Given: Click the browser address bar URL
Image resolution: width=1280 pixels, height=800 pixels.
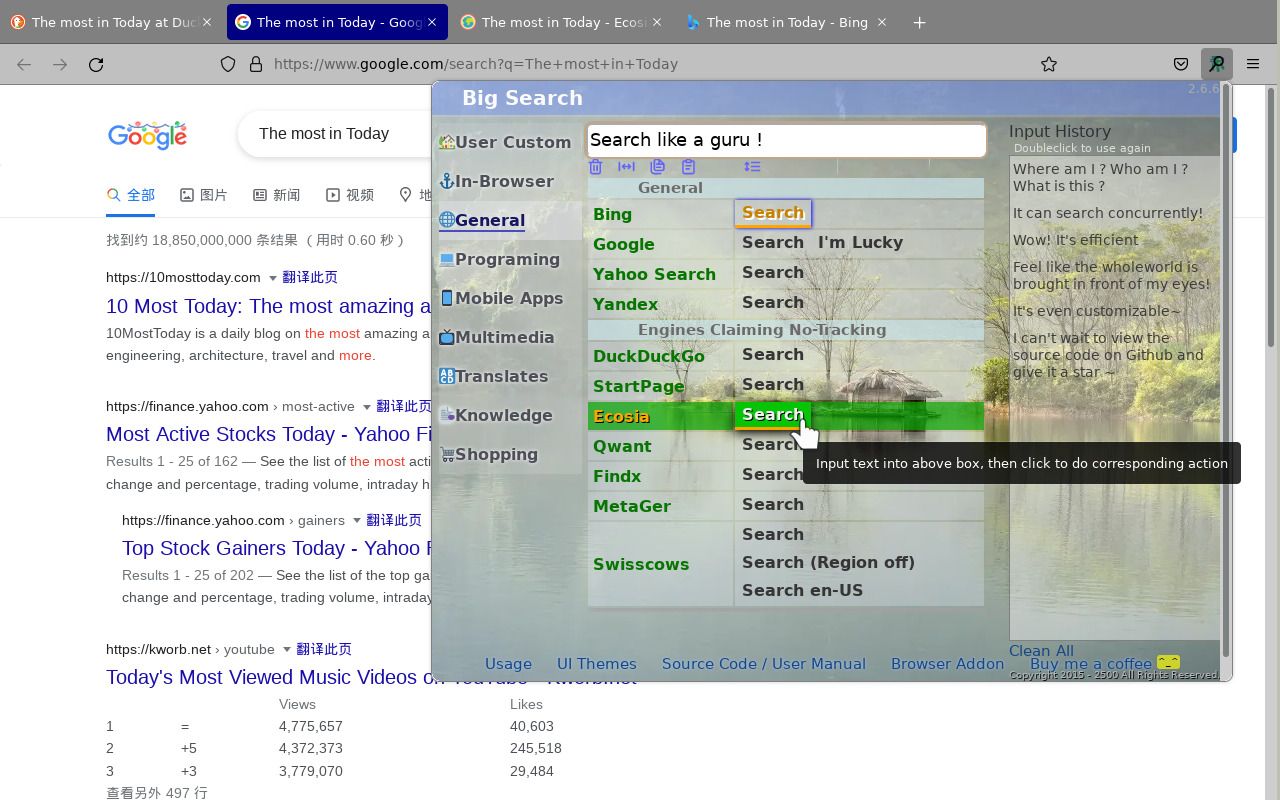Looking at the screenshot, I should point(476,64).
